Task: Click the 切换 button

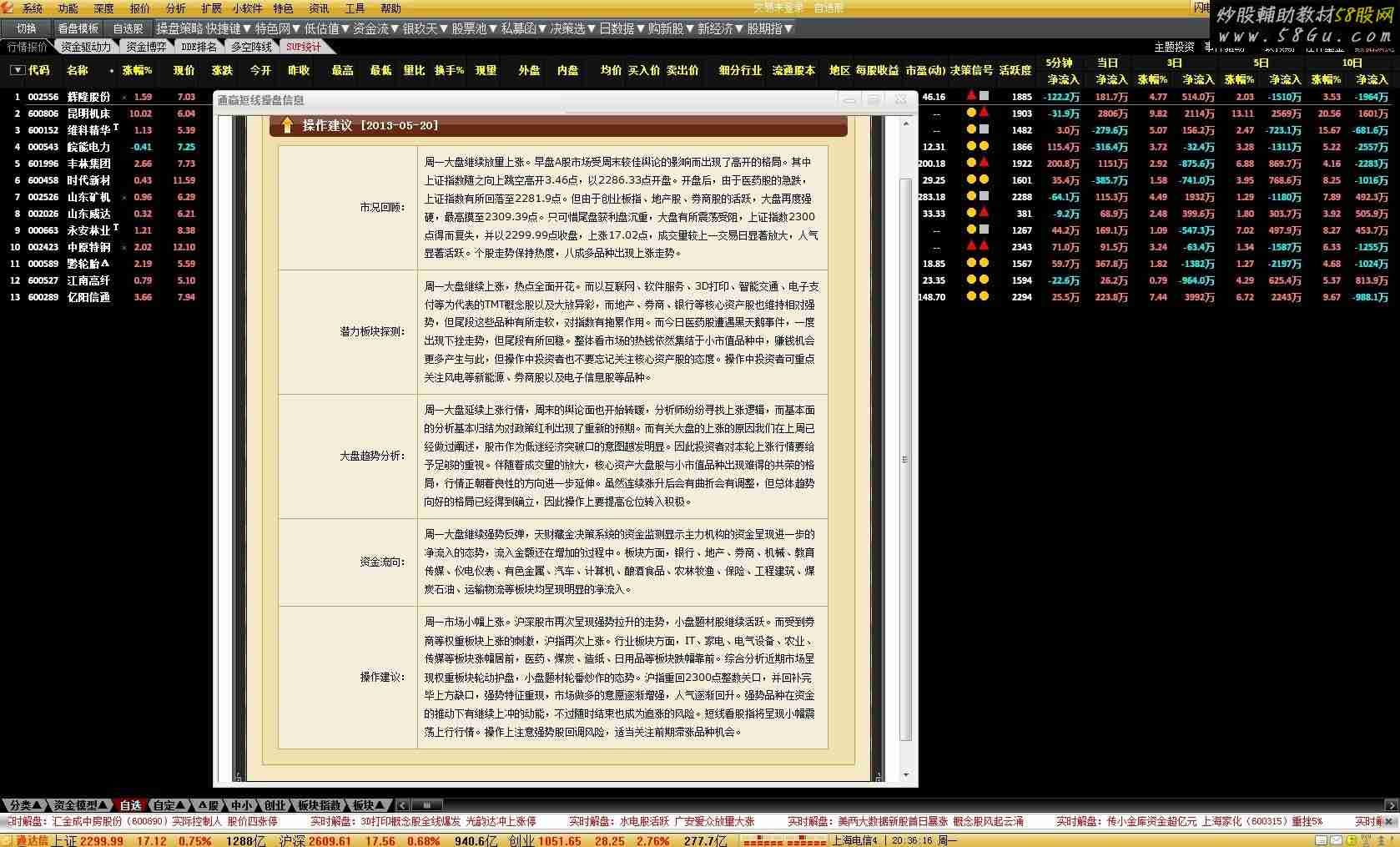Action: point(27,28)
